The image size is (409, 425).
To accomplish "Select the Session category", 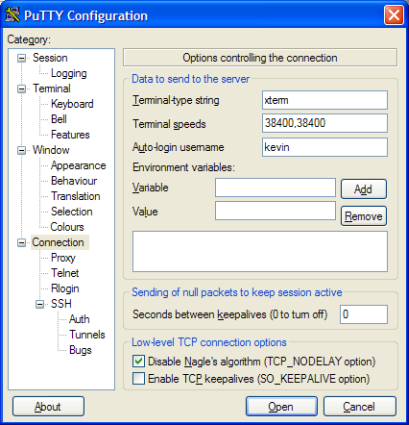I will [50, 58].
